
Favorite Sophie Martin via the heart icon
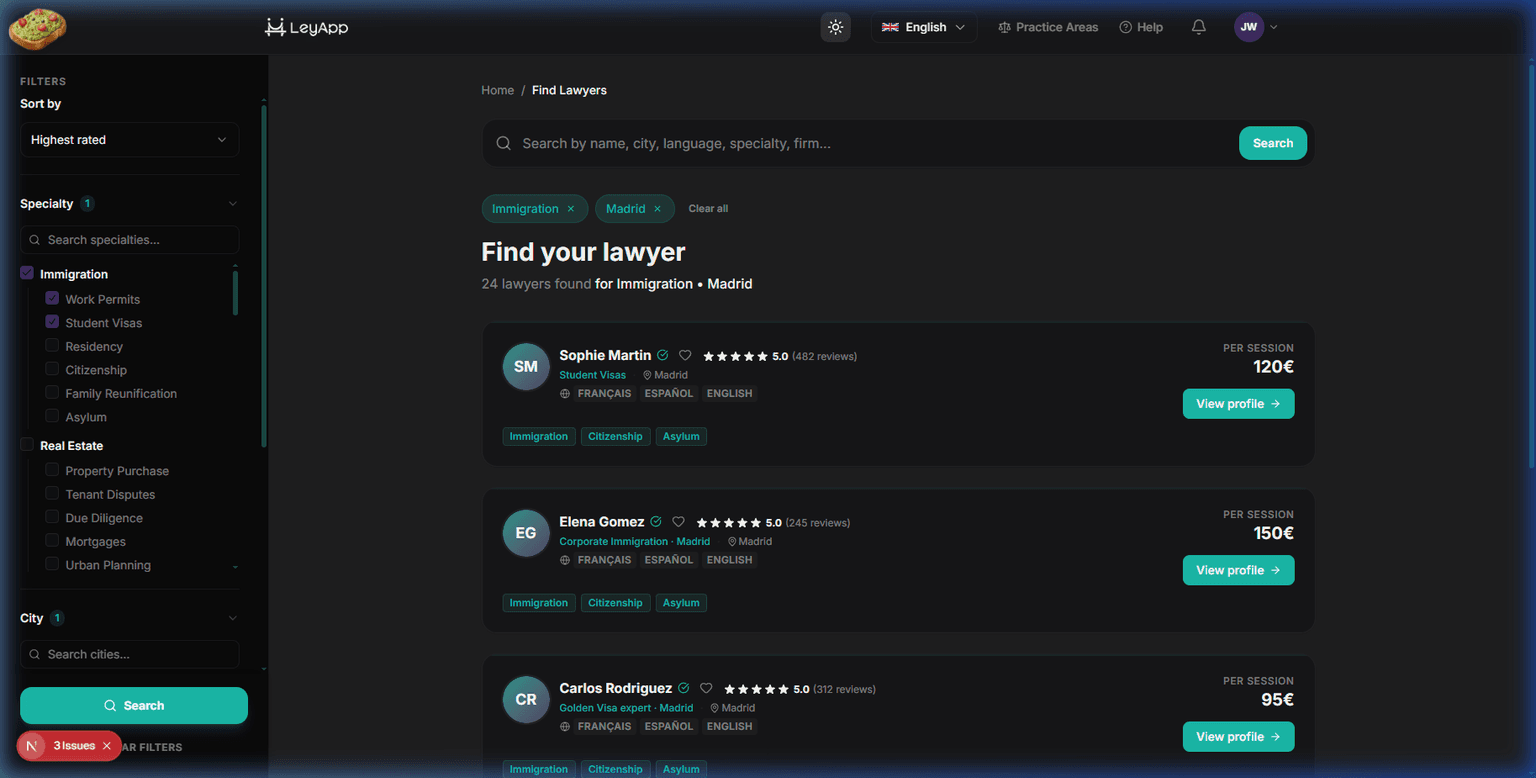click(x=685, y=355)
